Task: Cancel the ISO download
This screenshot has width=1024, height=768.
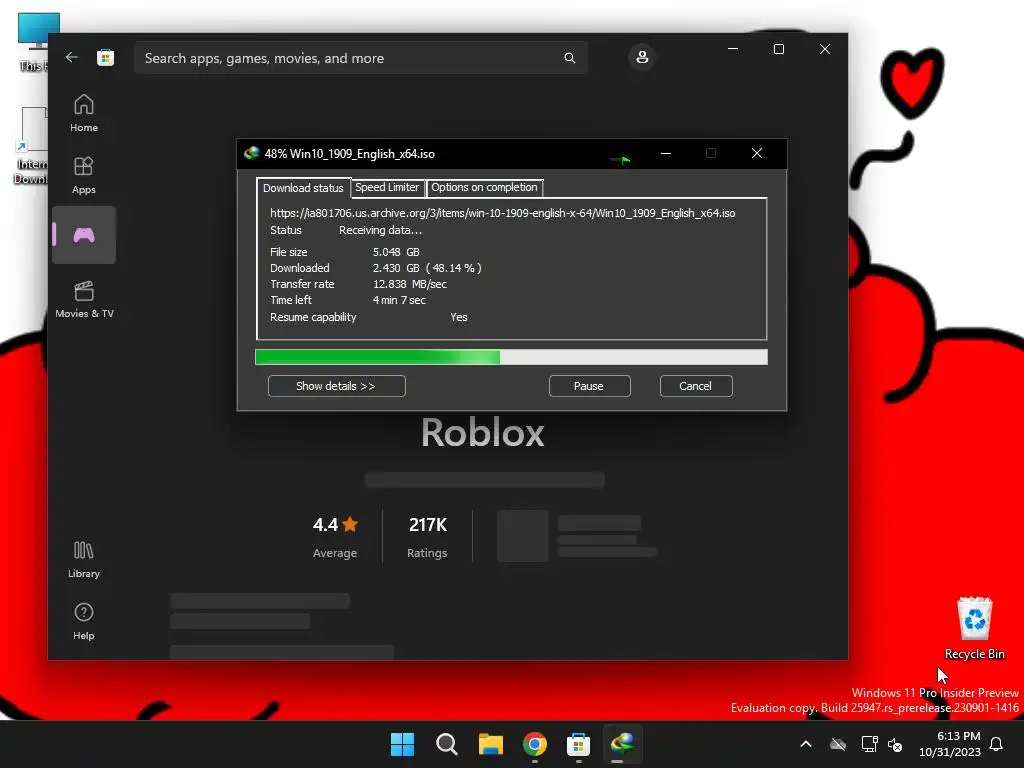Action: [696, 386]
